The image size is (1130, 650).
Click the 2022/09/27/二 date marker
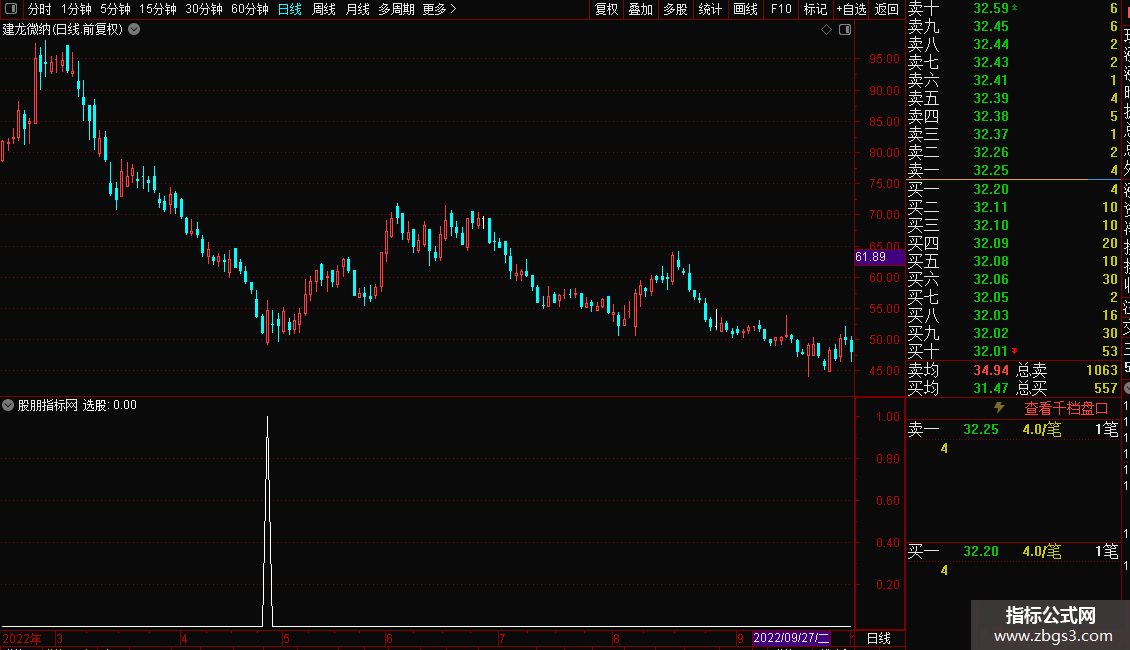[x=791, y=638]
